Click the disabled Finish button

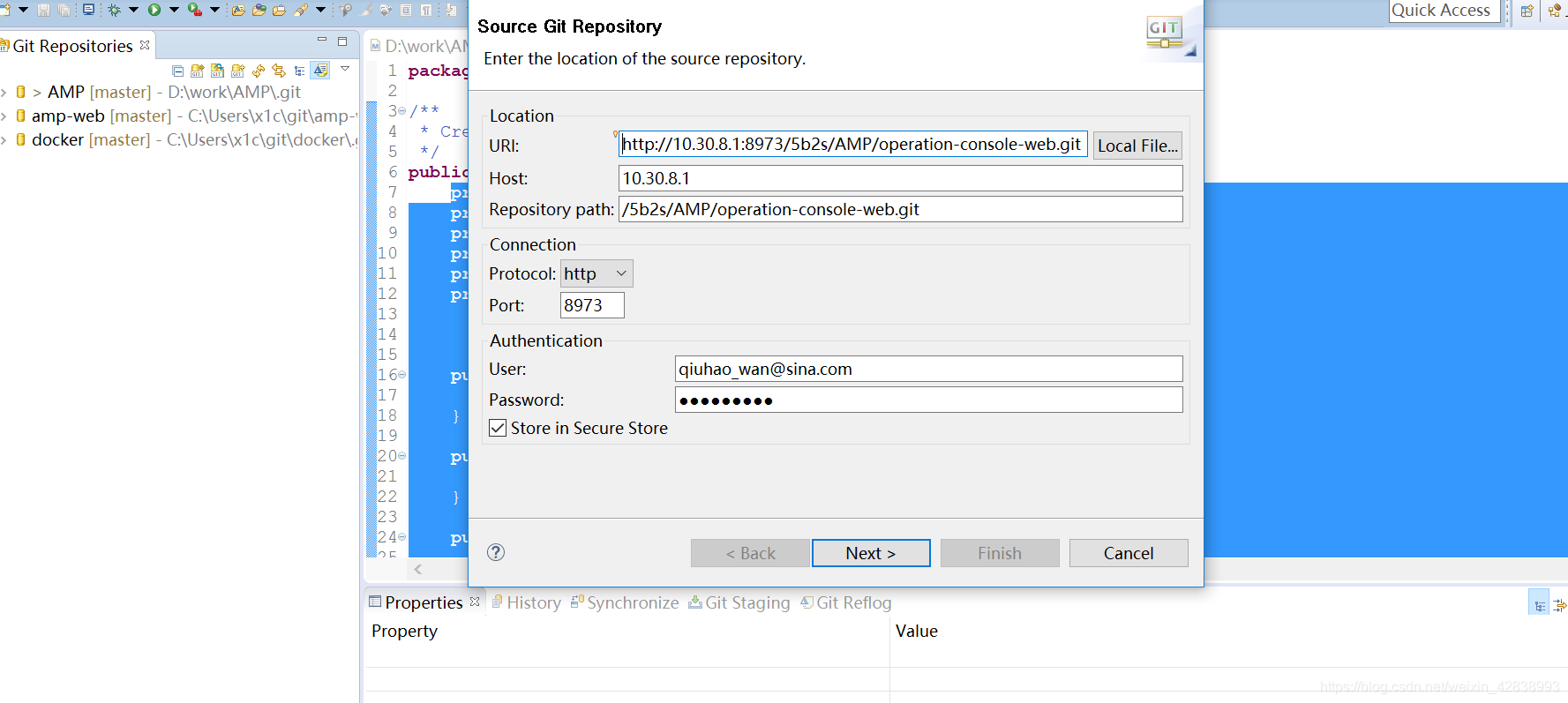1000,553
